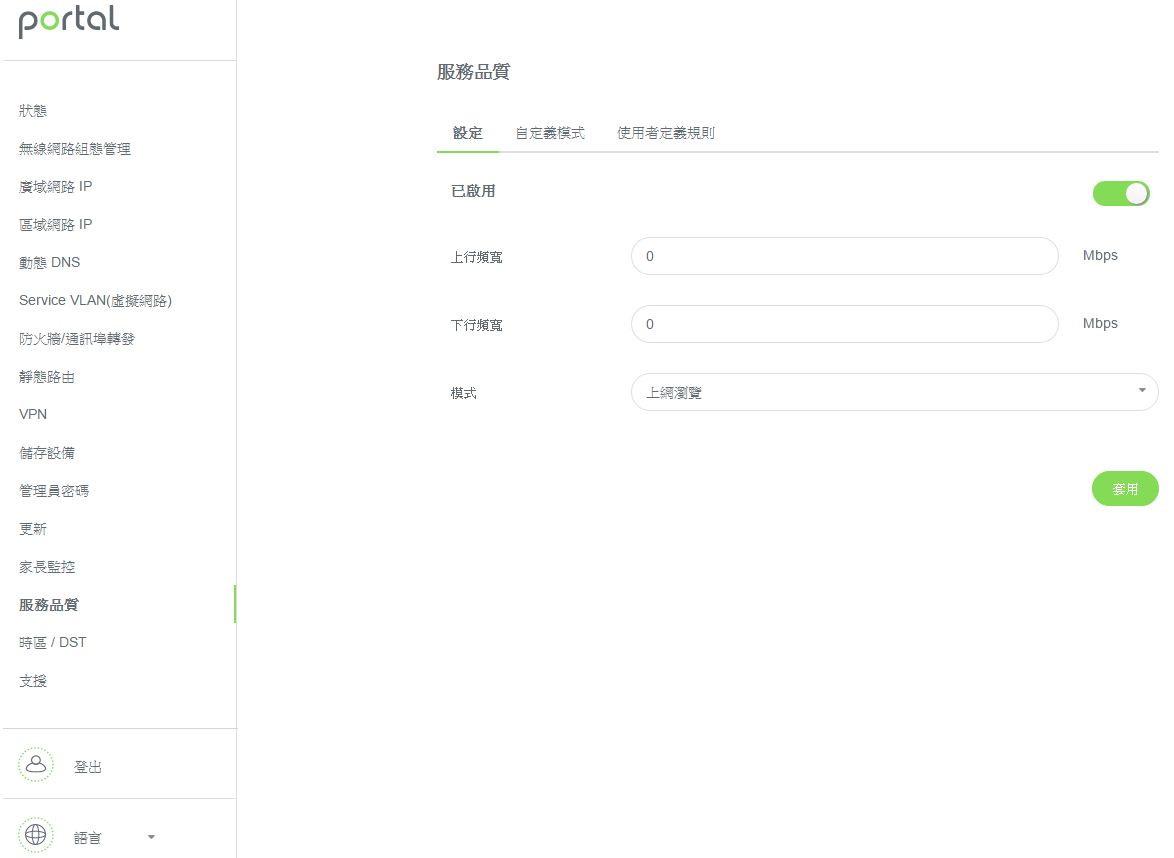Click the 套用 apply button
The width and height of the screenshot is (1174, 858).
(1125, 489)
